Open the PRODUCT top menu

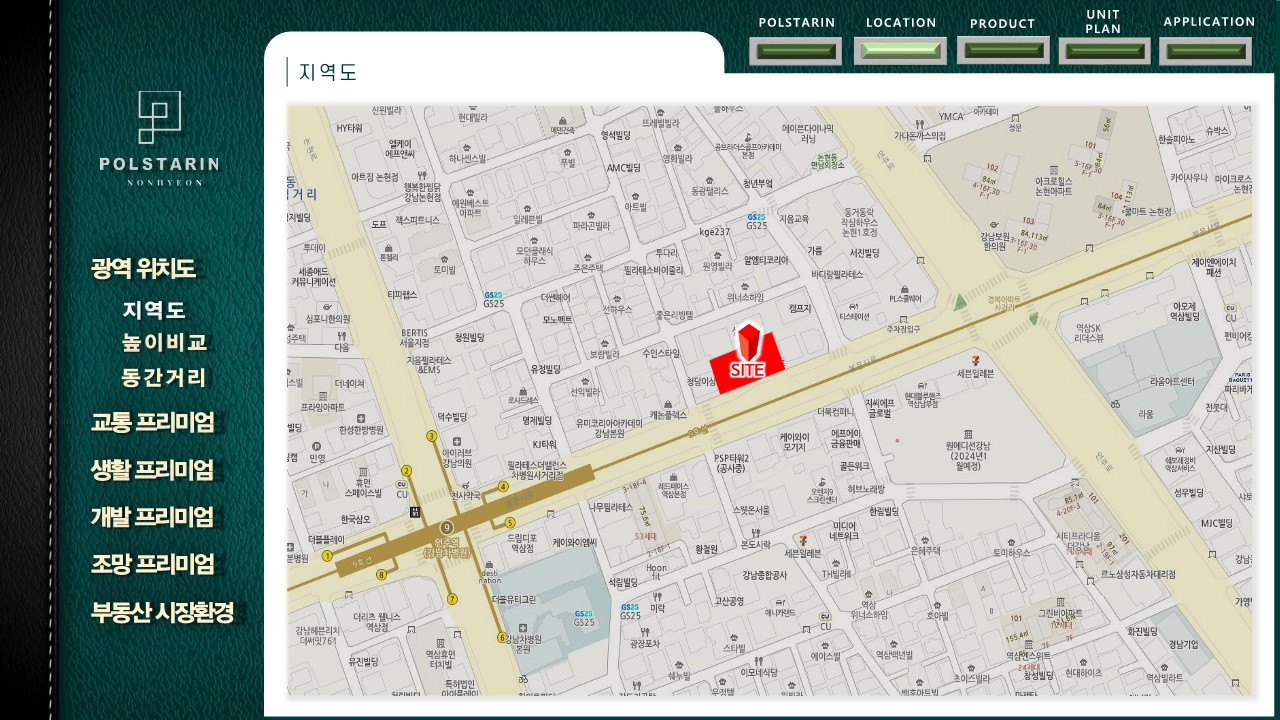coord(1003,50)
